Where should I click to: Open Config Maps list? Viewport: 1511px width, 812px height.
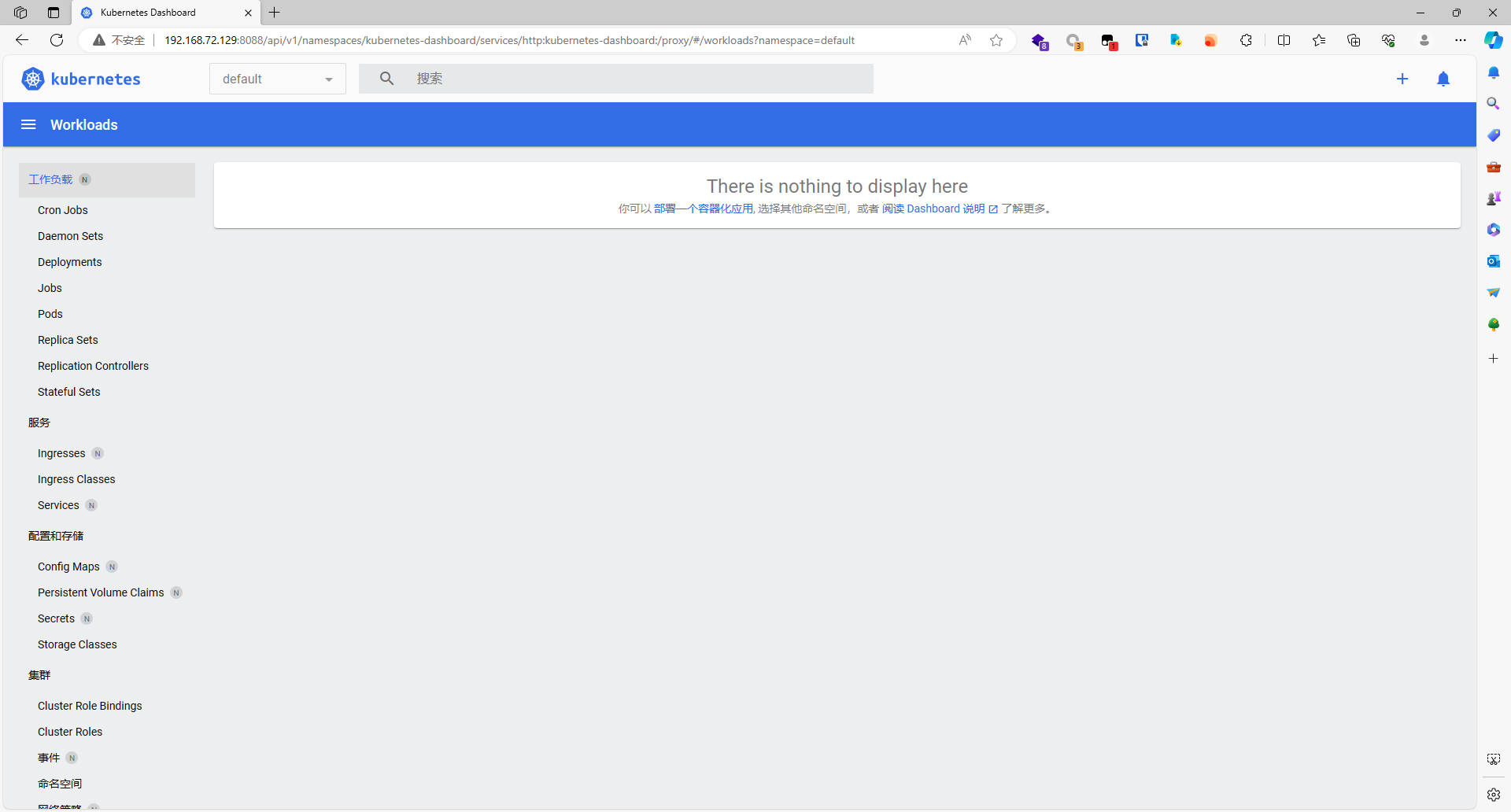[x=68, y=567]
